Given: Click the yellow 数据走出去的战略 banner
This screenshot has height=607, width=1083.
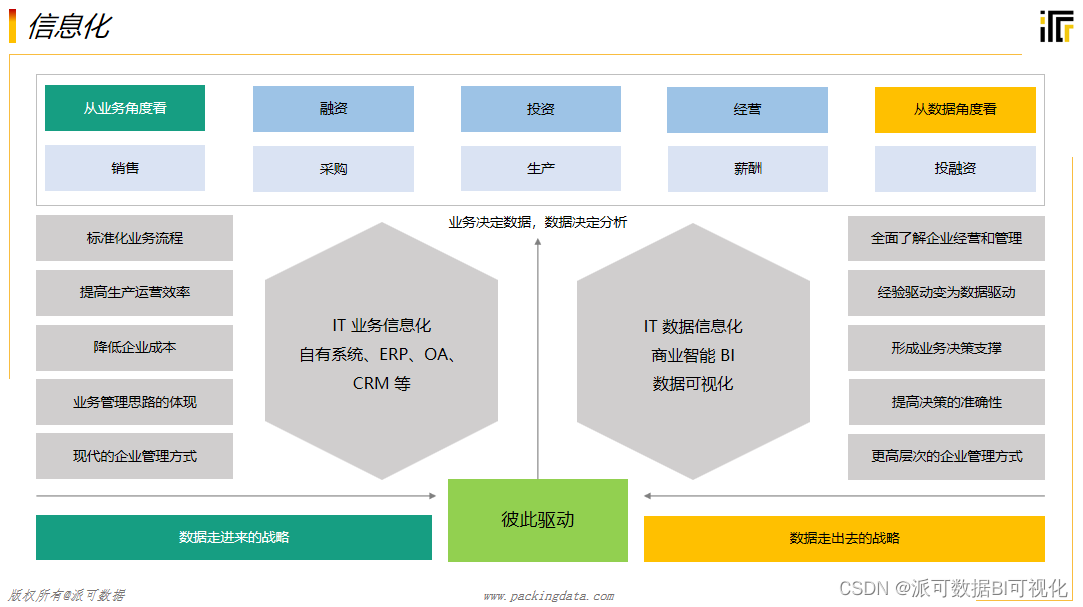Looking at the screenshot, I should click(x=844, y=538).
